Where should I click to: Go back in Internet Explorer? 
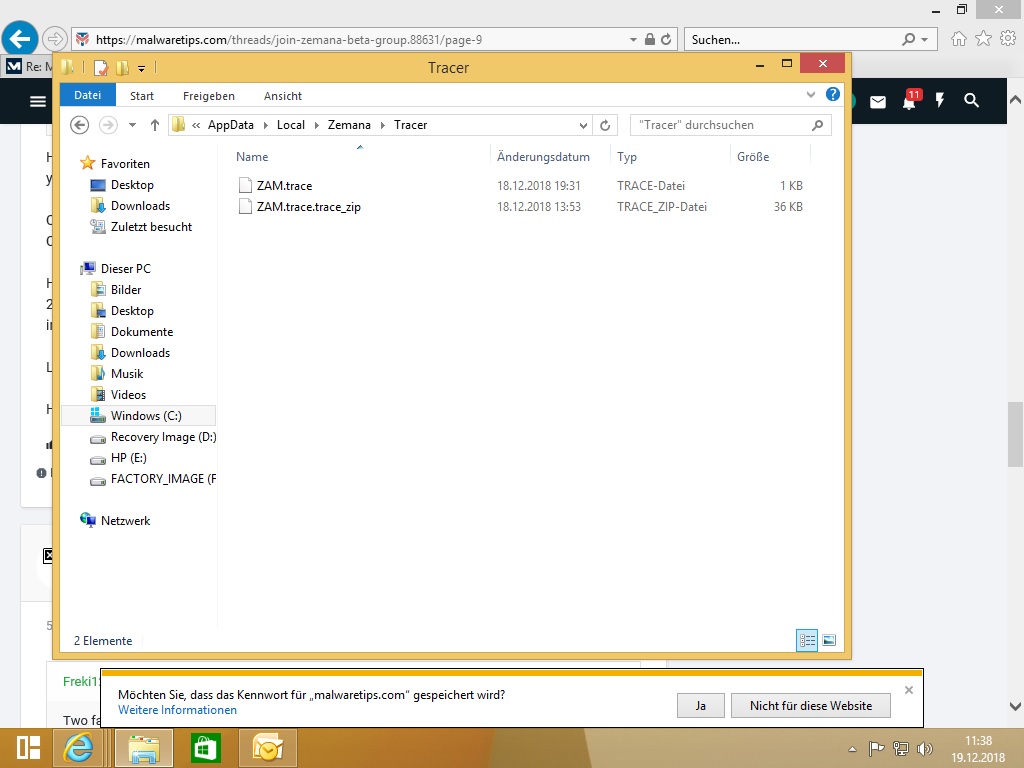(20, 39)
